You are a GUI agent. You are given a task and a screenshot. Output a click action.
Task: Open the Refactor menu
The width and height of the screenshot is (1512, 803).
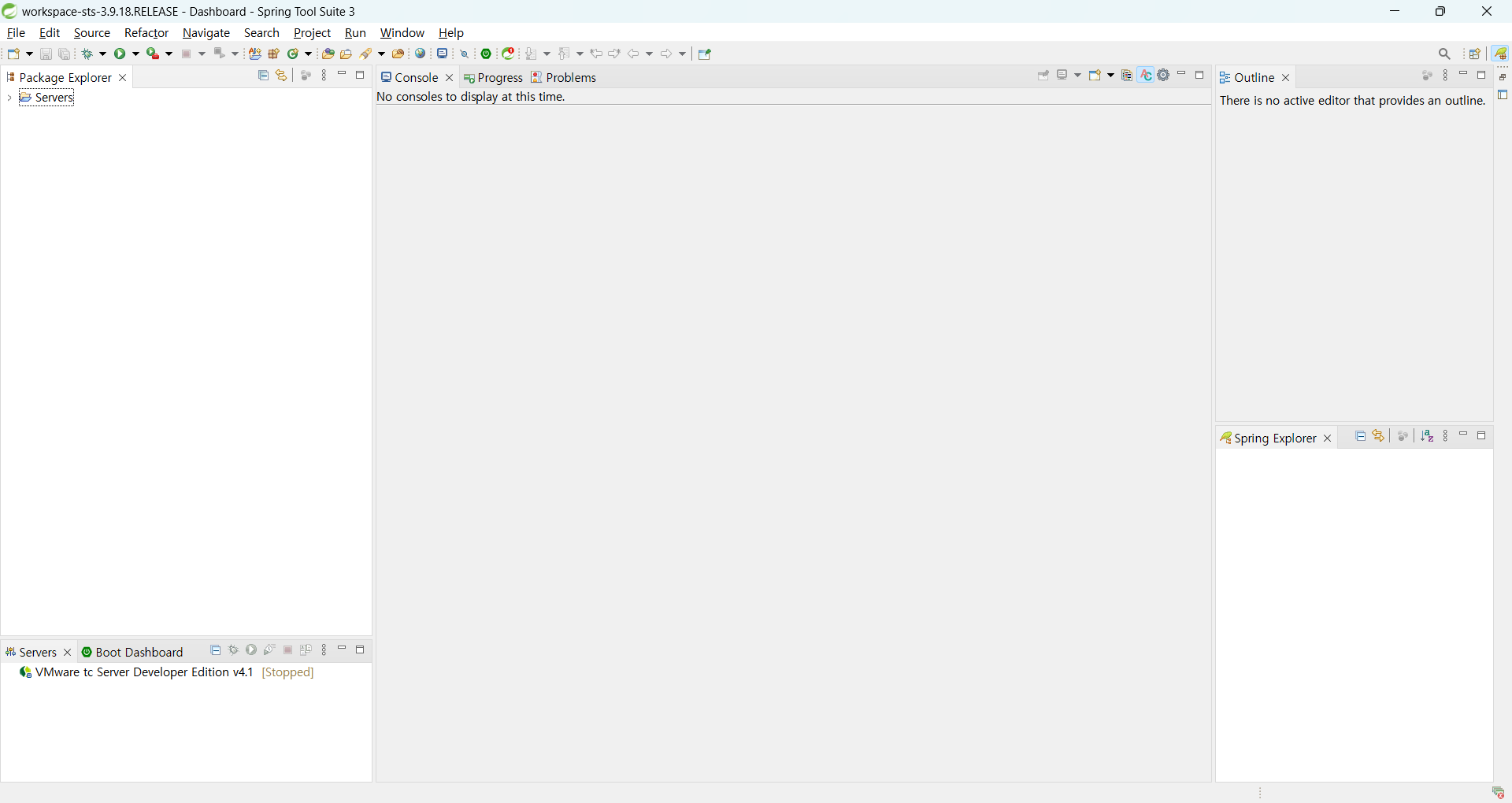(146, 33)
